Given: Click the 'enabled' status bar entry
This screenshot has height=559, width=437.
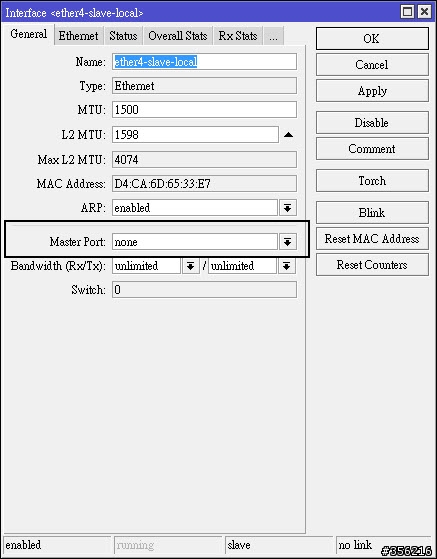Looking at the screenshot, I should coord(57,545).
